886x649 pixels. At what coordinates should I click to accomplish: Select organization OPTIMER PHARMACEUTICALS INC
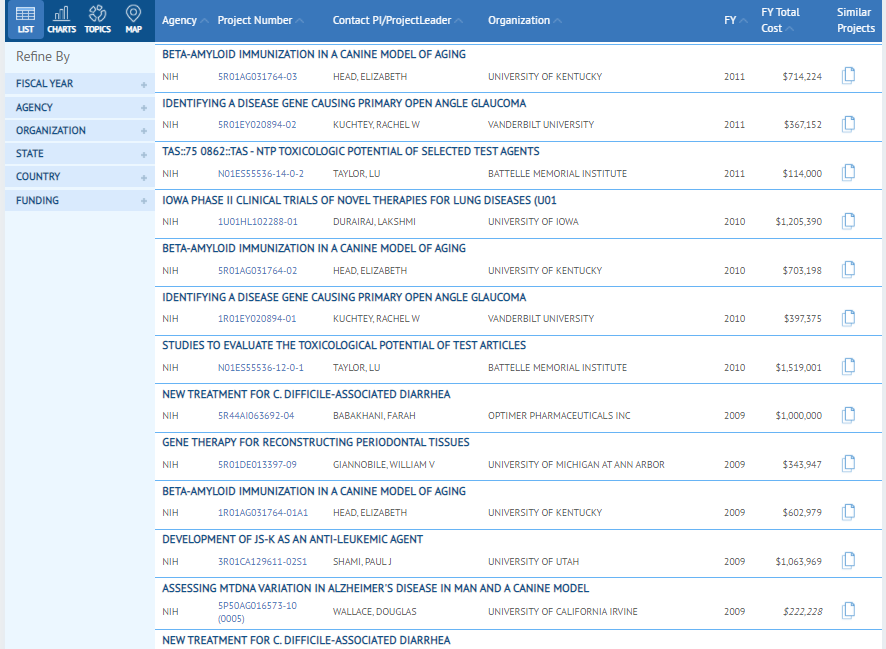[x=559, y=416]
